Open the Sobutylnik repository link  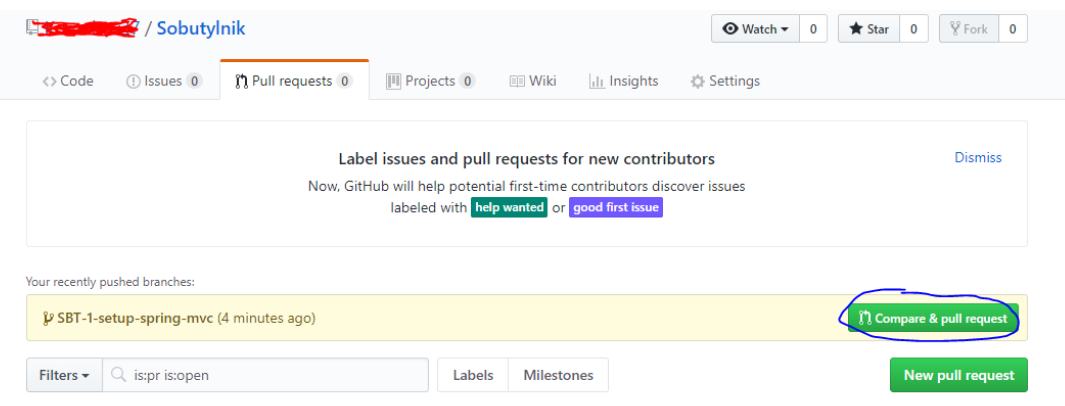pos(201,29)
